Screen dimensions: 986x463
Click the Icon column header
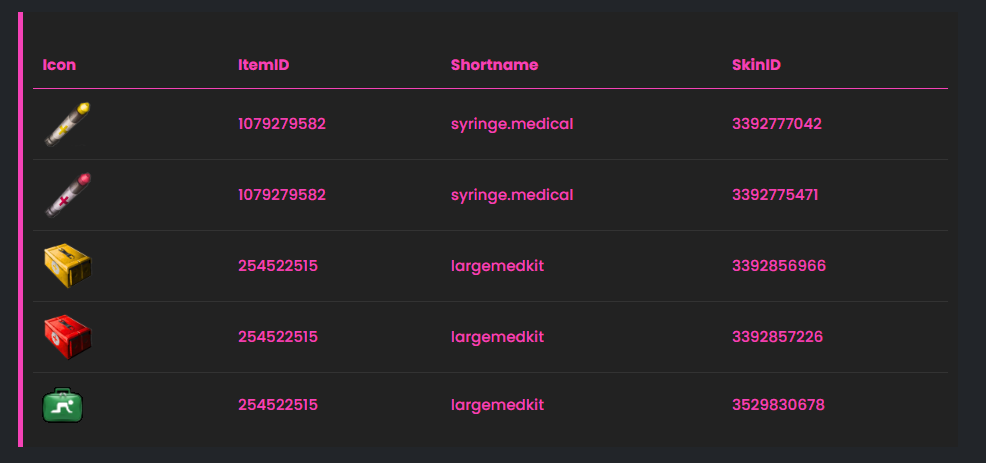(59, 65)
